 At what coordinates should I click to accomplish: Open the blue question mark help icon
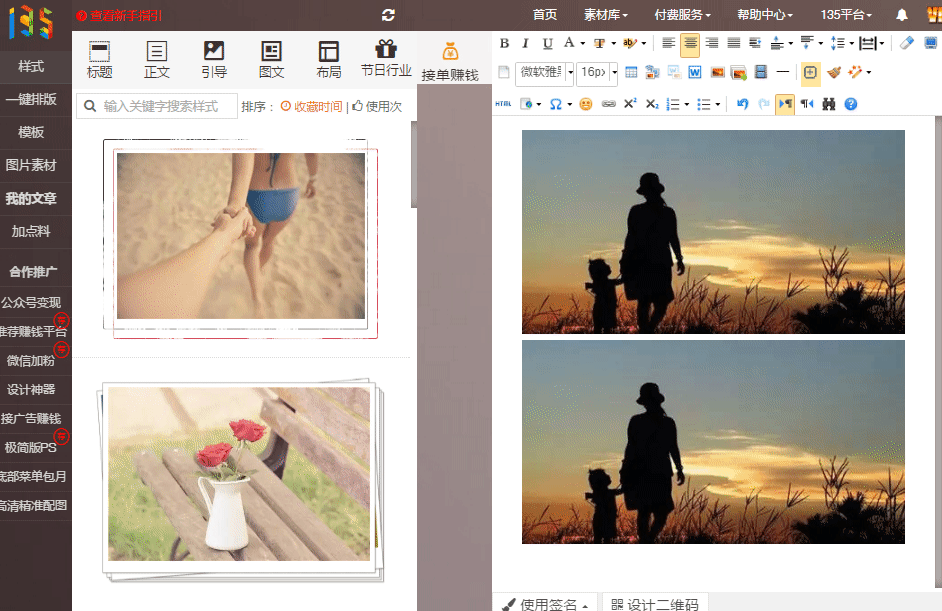[x=851, y=104]
